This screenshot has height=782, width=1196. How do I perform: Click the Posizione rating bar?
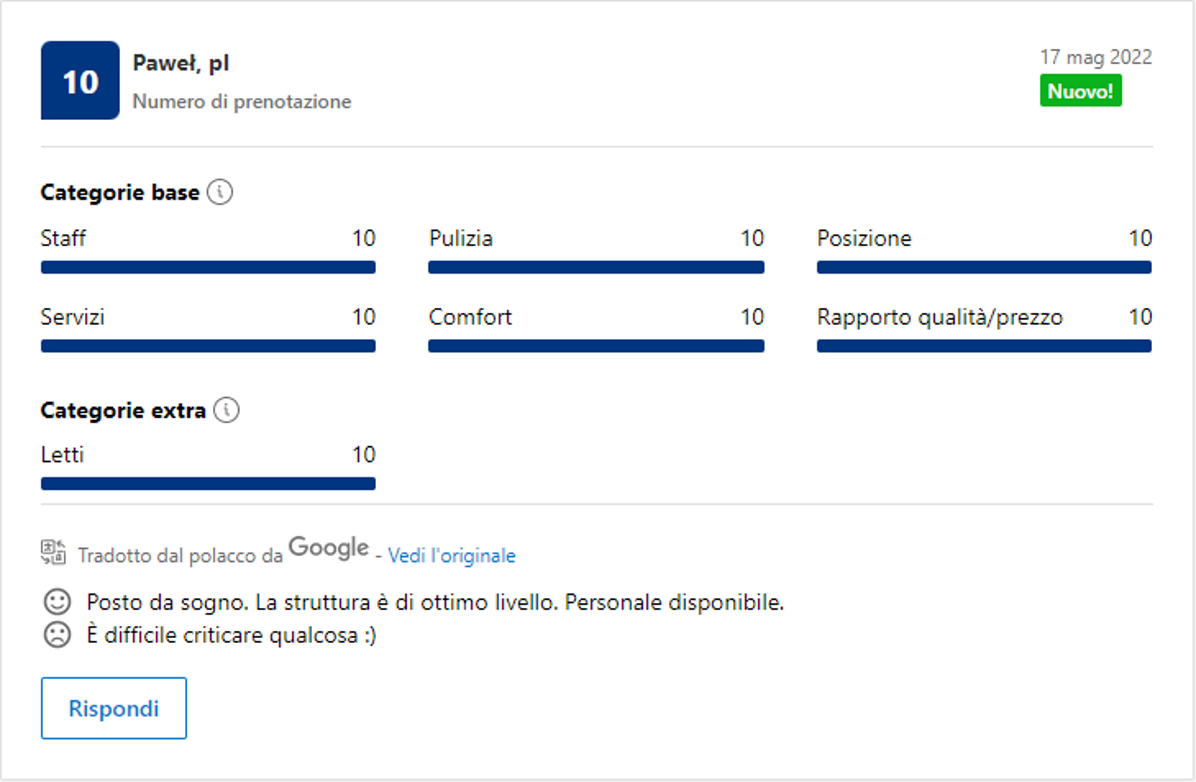[x=984, y=267]
